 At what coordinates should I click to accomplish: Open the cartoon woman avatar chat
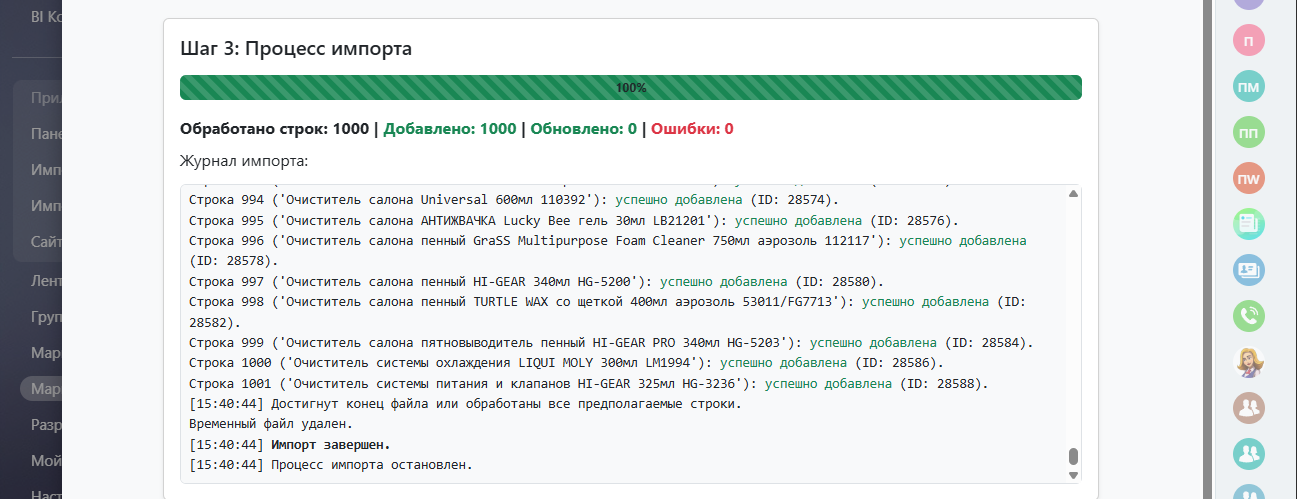(1249, 361)
